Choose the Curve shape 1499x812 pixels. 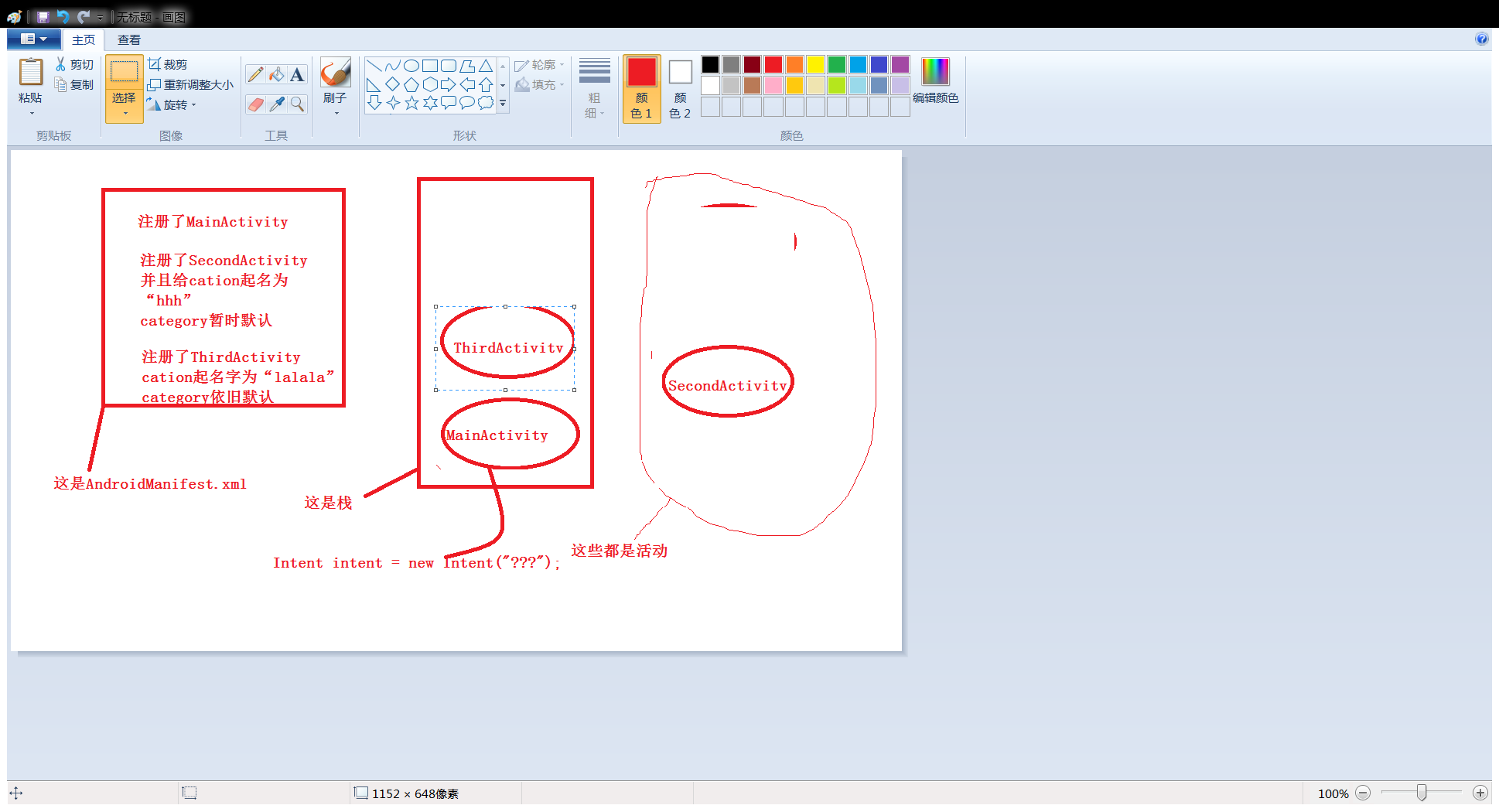point(393,66)
